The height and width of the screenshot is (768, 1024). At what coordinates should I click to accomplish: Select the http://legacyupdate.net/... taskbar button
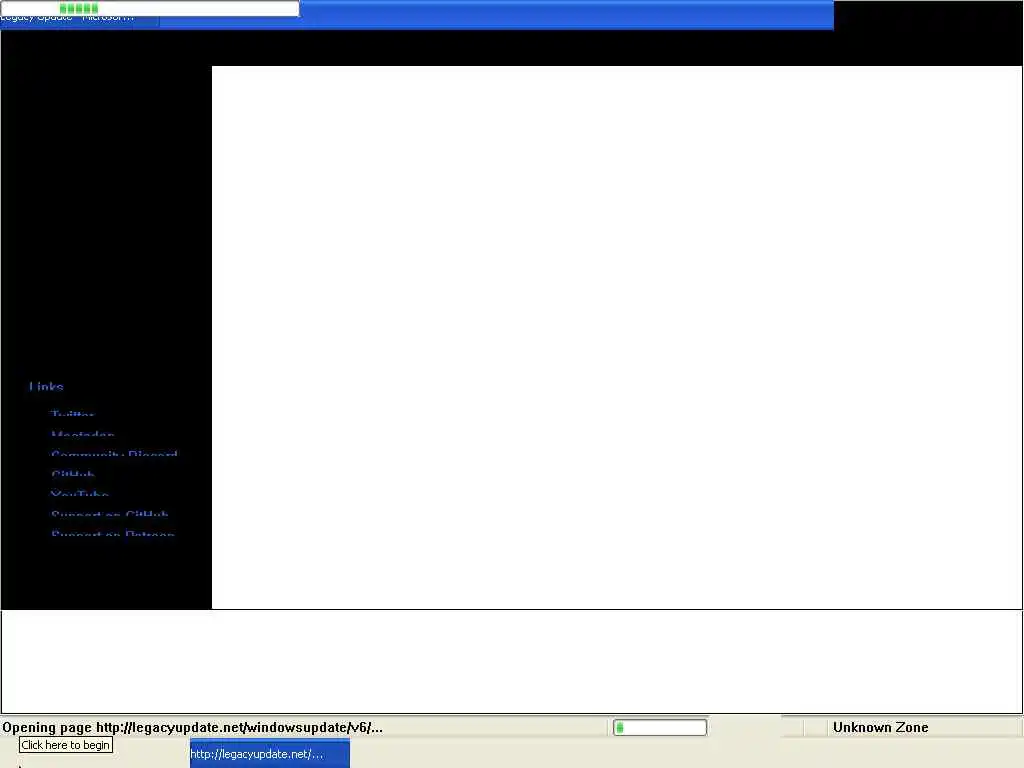[270, 754]
